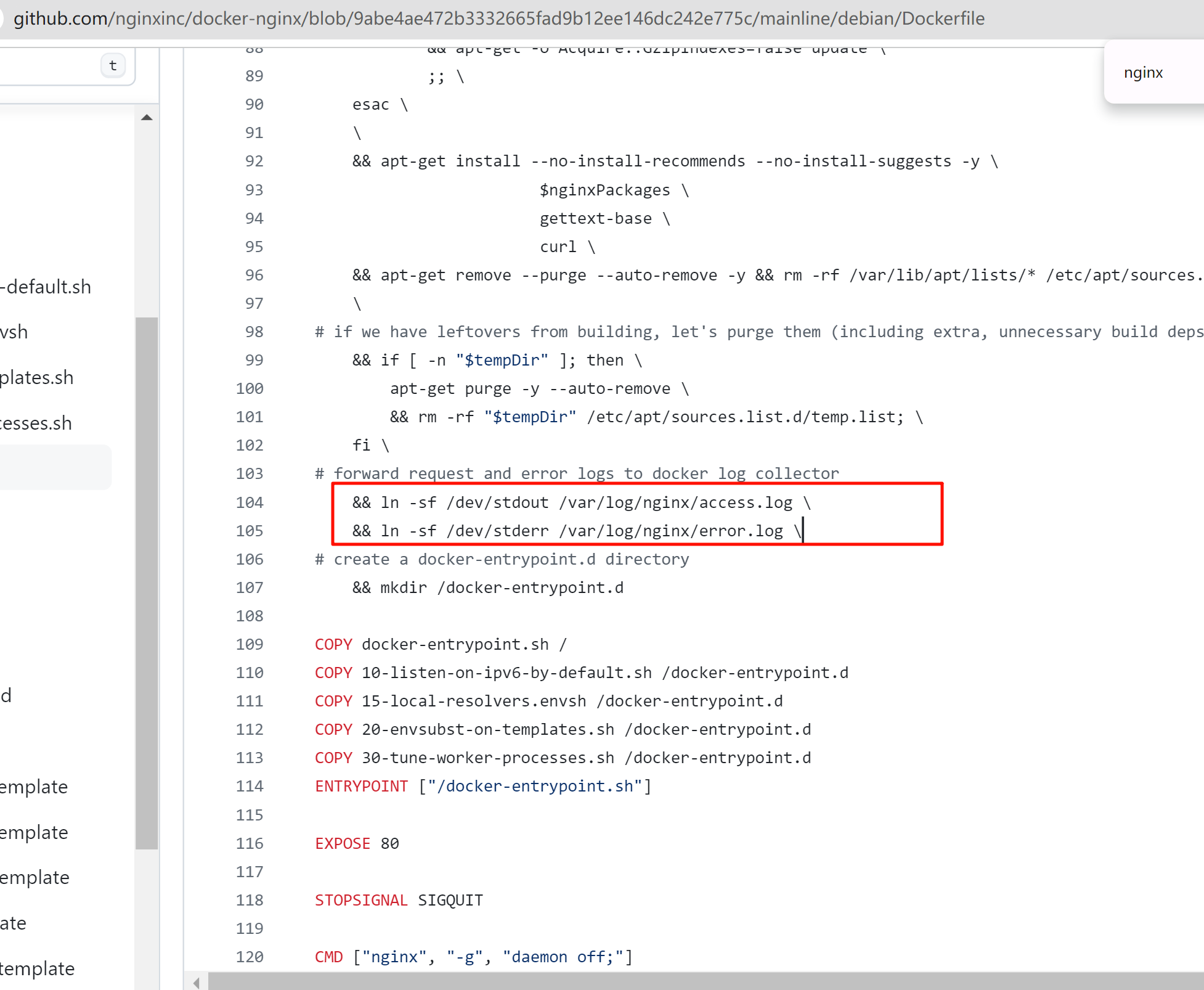The height and width of the screenshot is (990, 1204).
Task: Click the sidebar vertical scrollbar thumb
Action: [x=147, y=582]
